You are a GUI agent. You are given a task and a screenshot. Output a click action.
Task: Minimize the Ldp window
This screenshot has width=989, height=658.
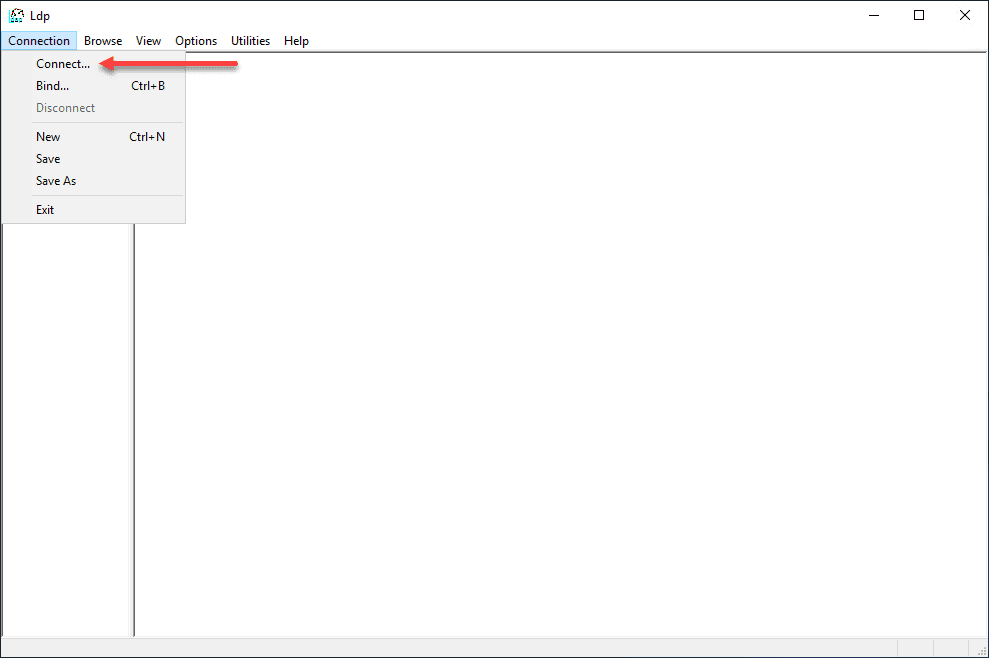(x=874, y=15)
